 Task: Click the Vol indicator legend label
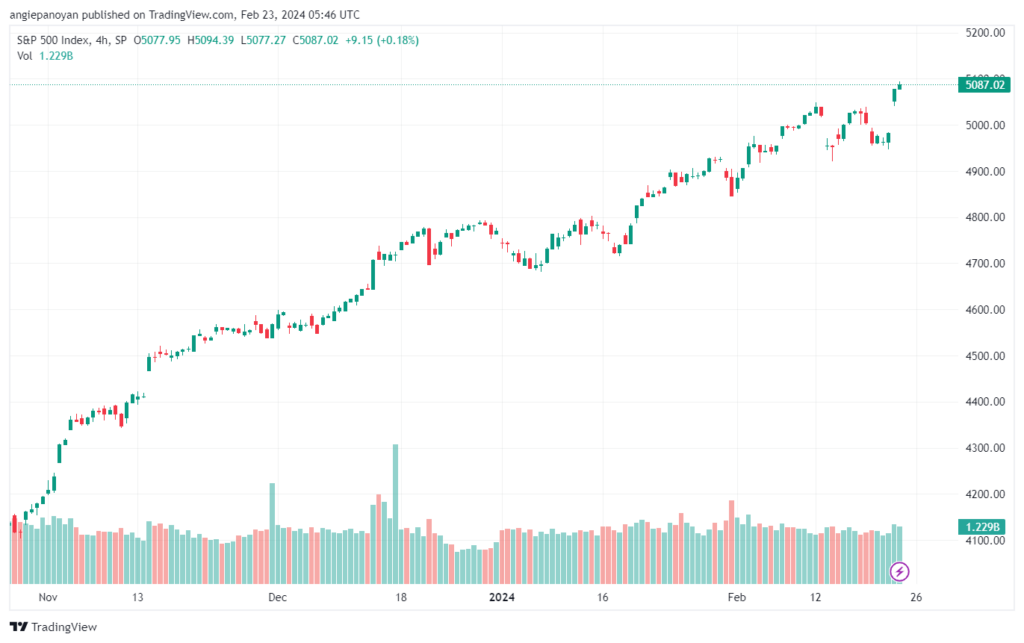point(24,56)
